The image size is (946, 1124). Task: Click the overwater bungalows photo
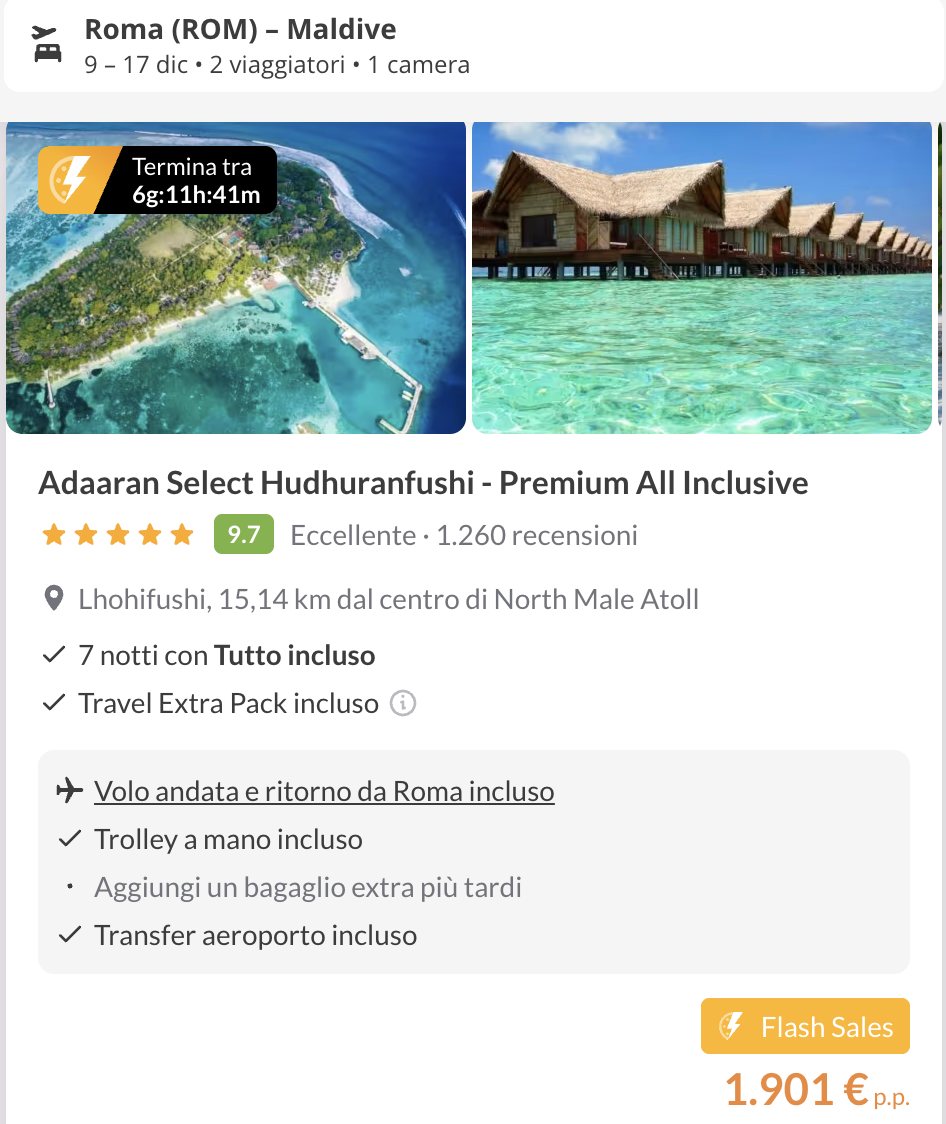pos(700,277)
